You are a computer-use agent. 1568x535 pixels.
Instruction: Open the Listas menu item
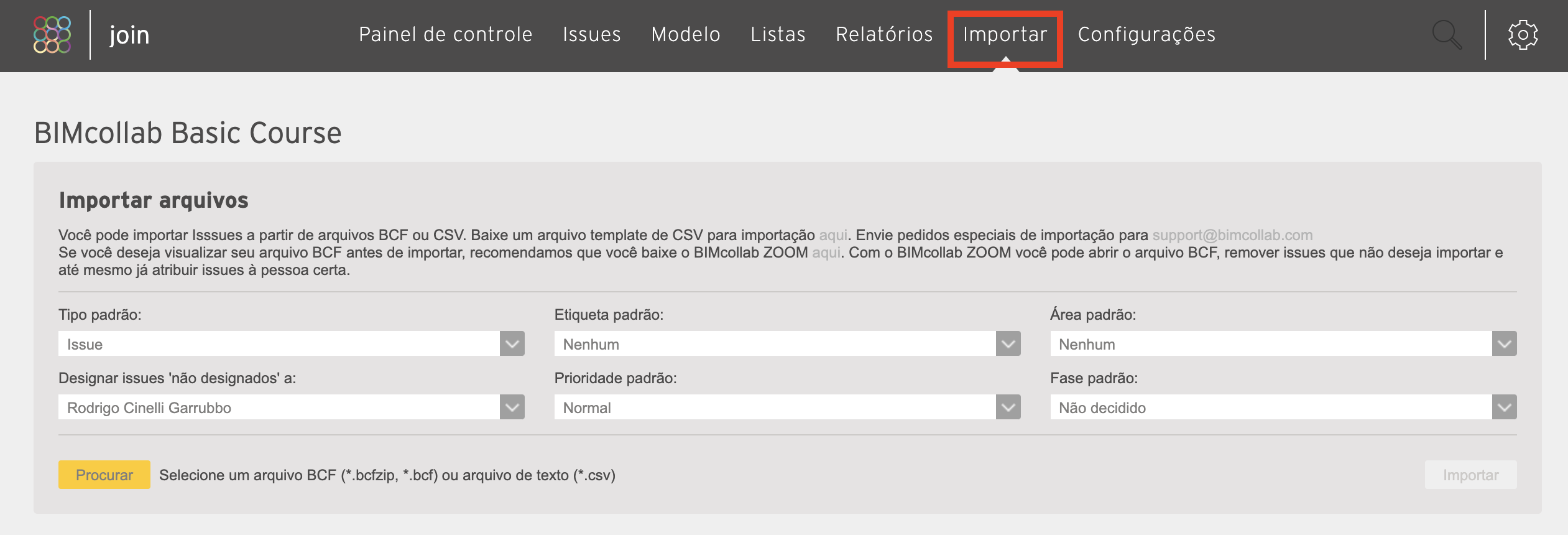(x=778, y=34)
